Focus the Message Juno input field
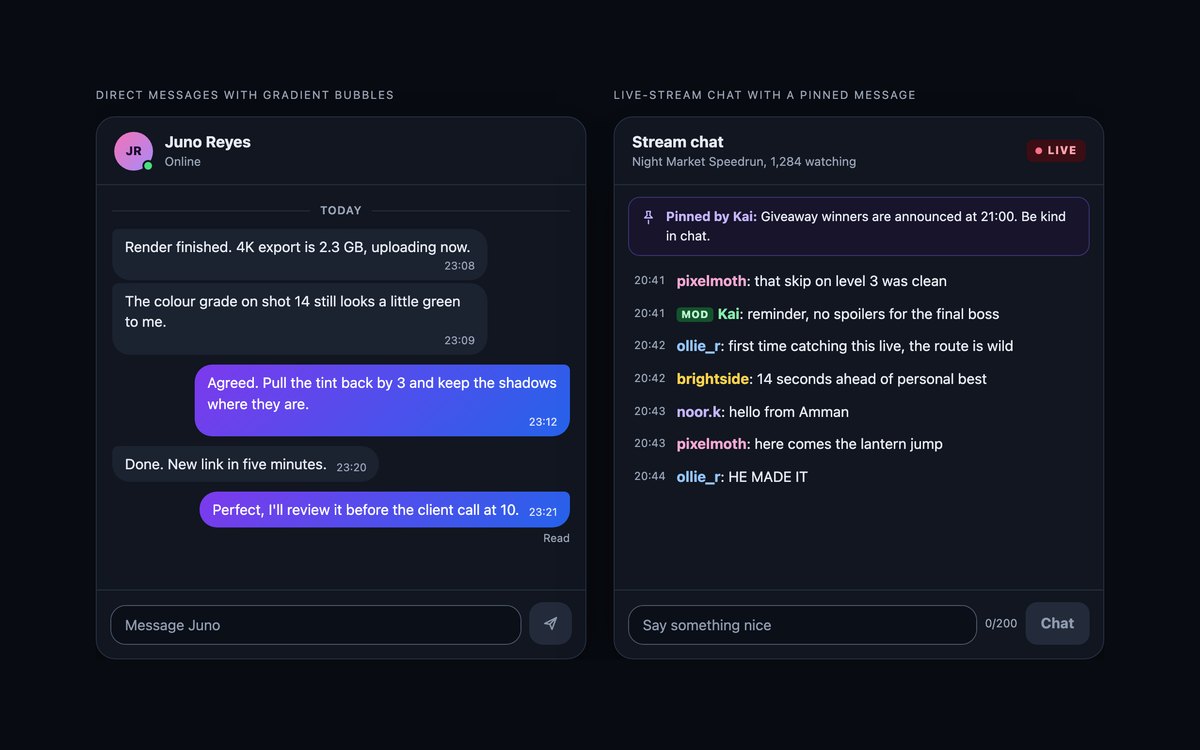The width and height of the screenshot is (1200, 750). (316, 625)
